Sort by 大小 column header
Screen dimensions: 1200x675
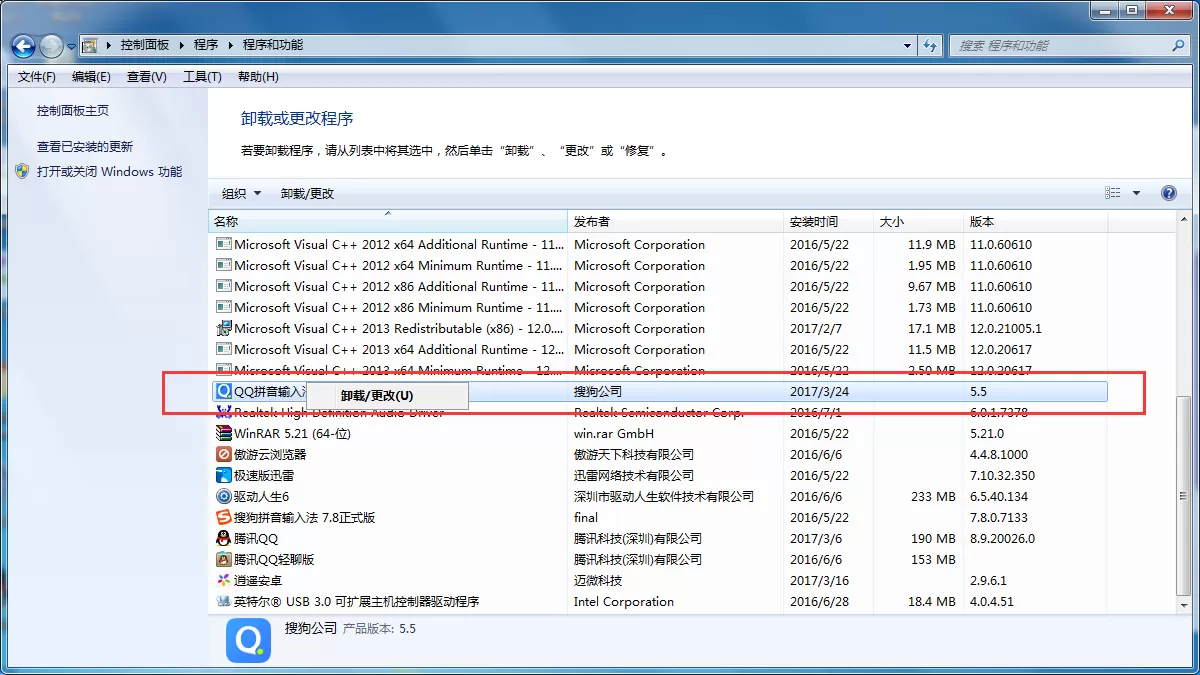919,222
